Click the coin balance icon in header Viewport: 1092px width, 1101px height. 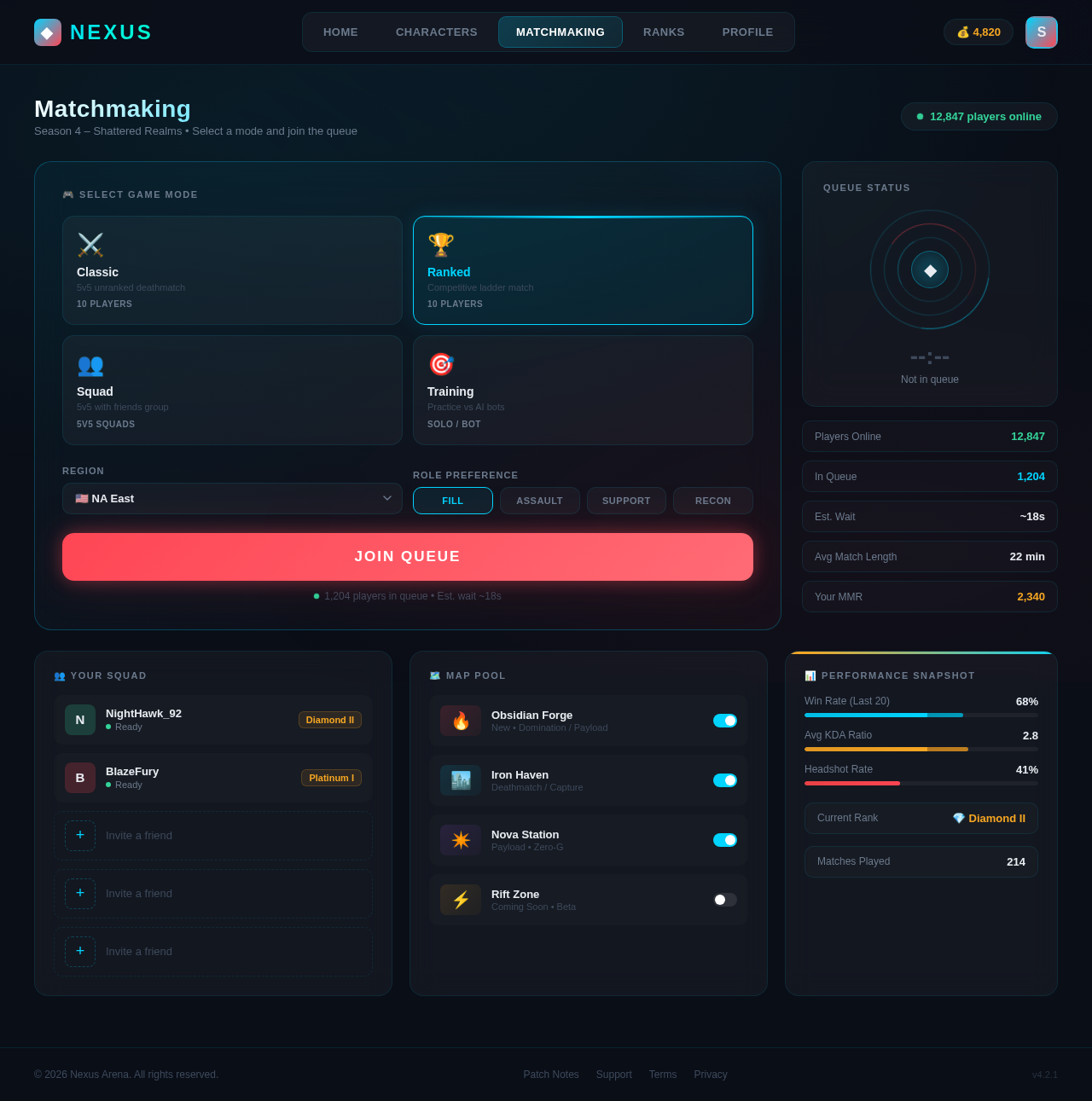pos(962,32)
